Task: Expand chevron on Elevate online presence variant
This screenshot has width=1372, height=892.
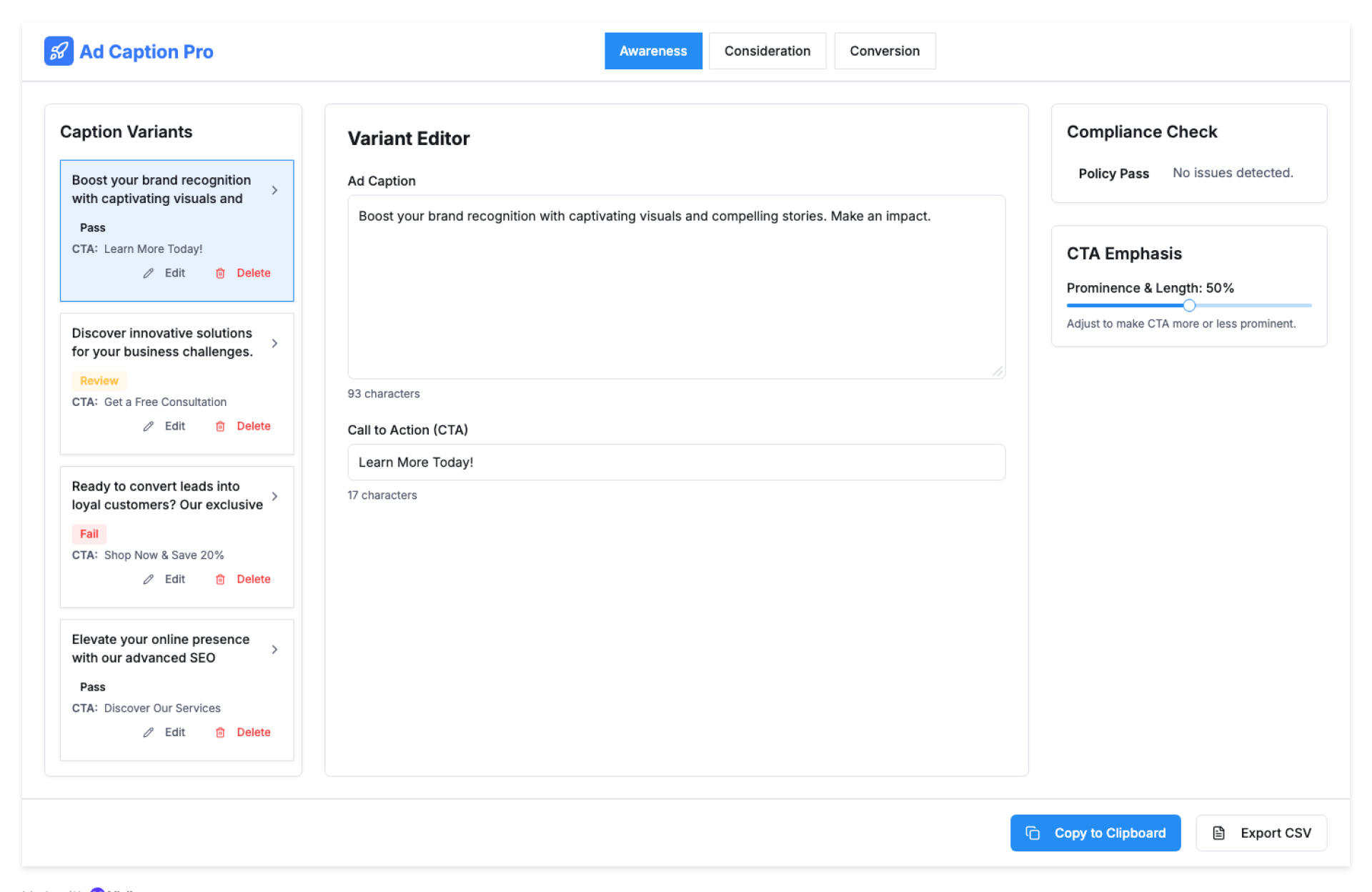Action: coord(274,649)
